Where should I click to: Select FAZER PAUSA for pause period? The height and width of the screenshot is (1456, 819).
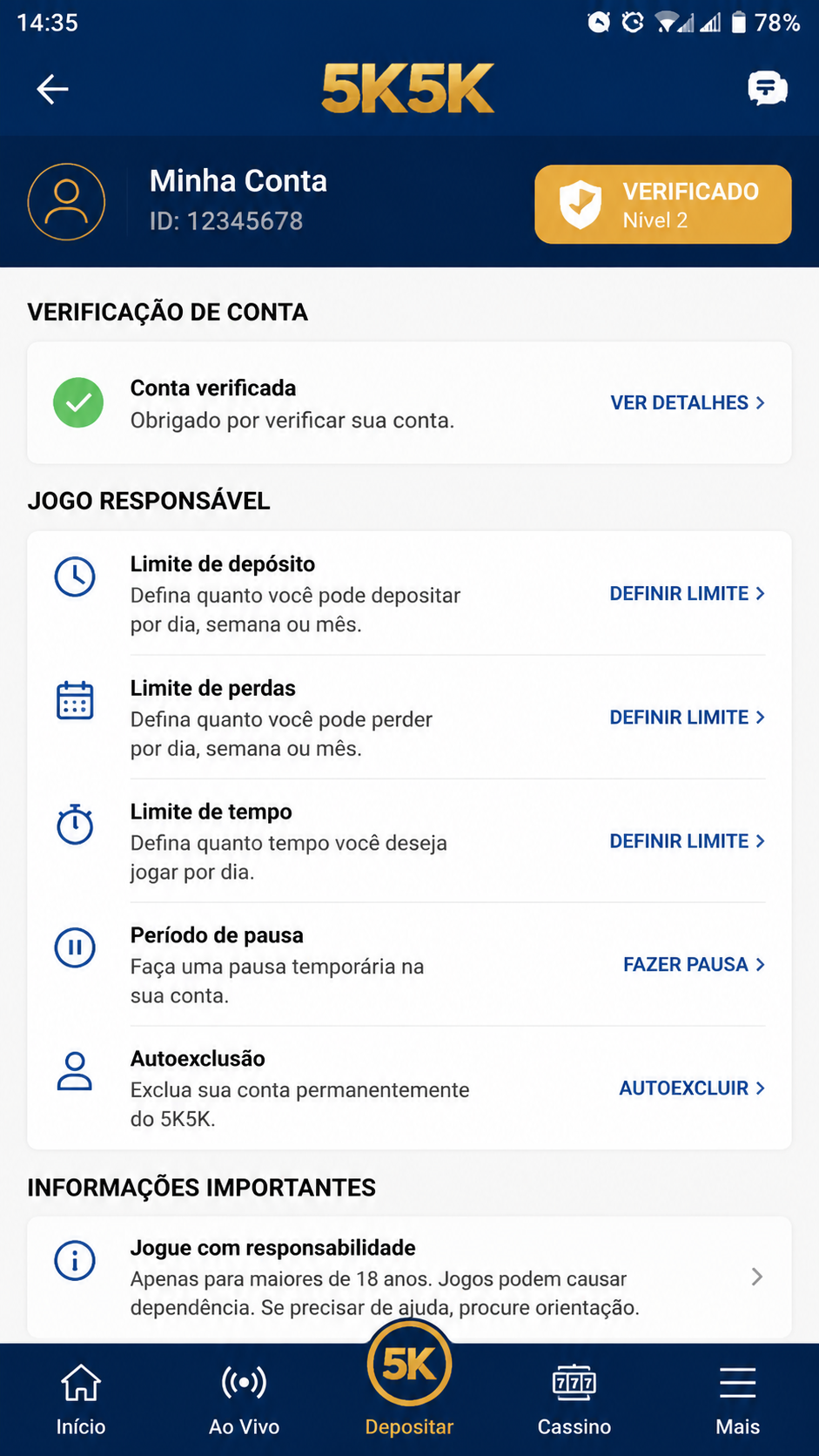coord(695,964)
